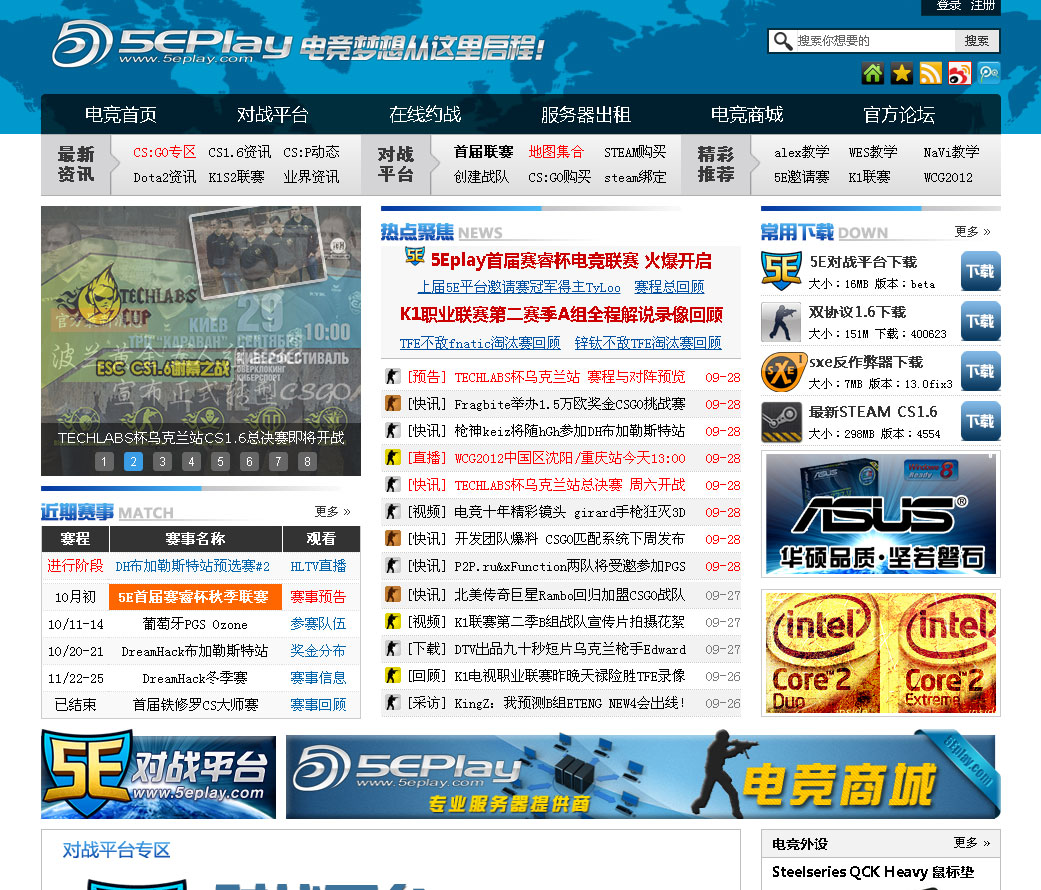Open the Sina Weibo icon
The image size is (1041, 890).
pos(960,73)
